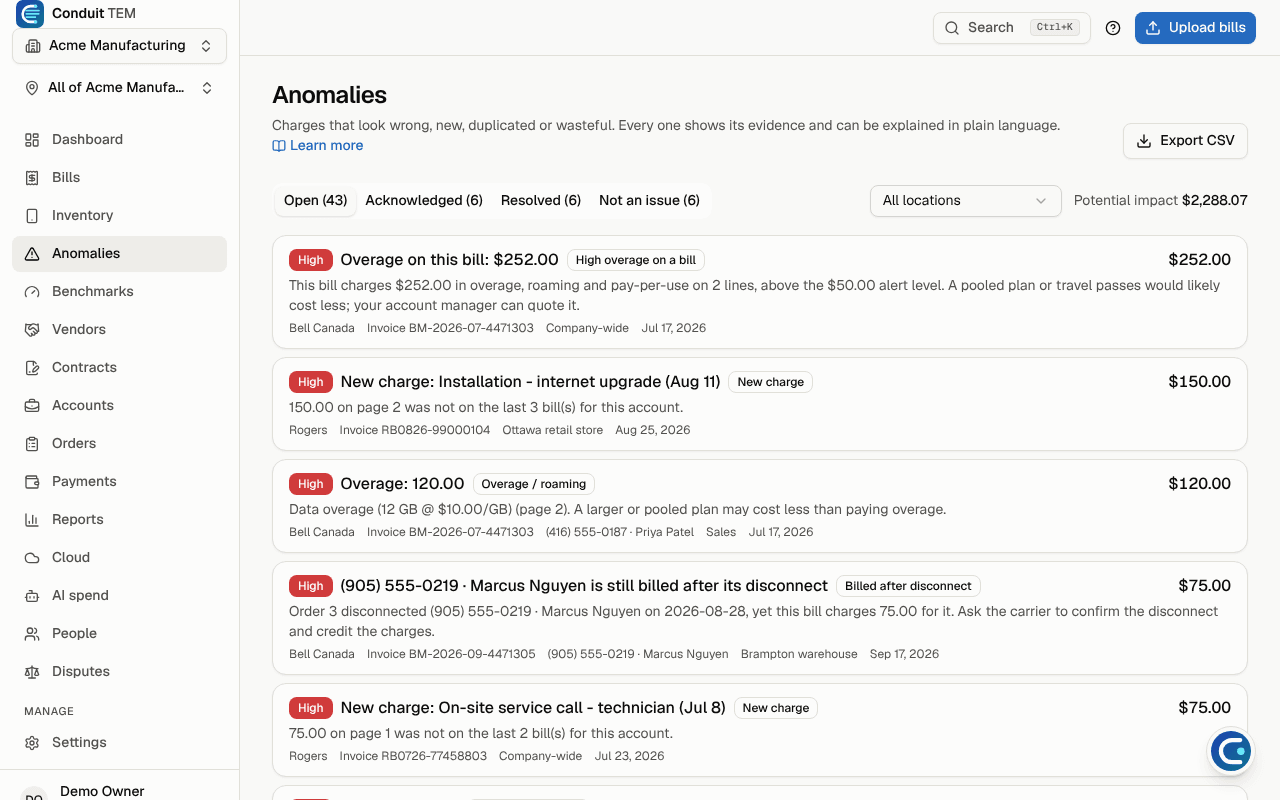The image size is (1280, 800).
Task: Expand the All of Acme Manufacturing location selector
Action: 120,88
